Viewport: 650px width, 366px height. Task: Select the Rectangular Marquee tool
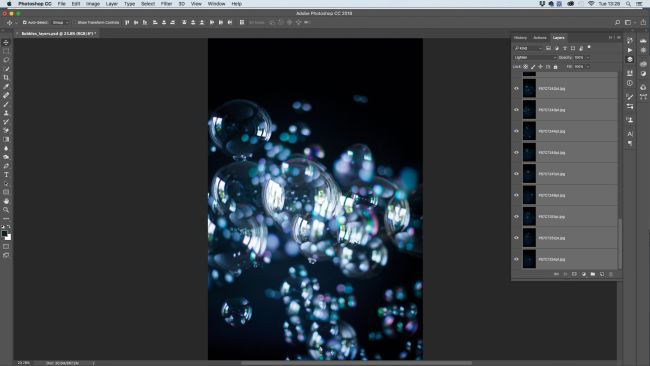[x=6, y=51]
